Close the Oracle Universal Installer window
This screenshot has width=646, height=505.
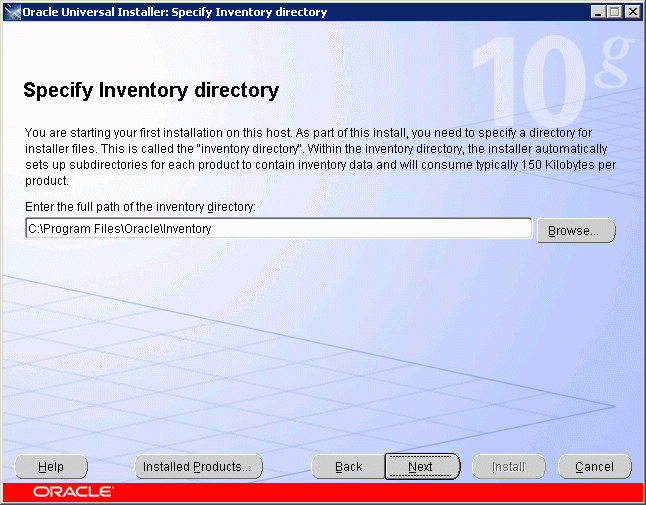[x=632, y=12]
